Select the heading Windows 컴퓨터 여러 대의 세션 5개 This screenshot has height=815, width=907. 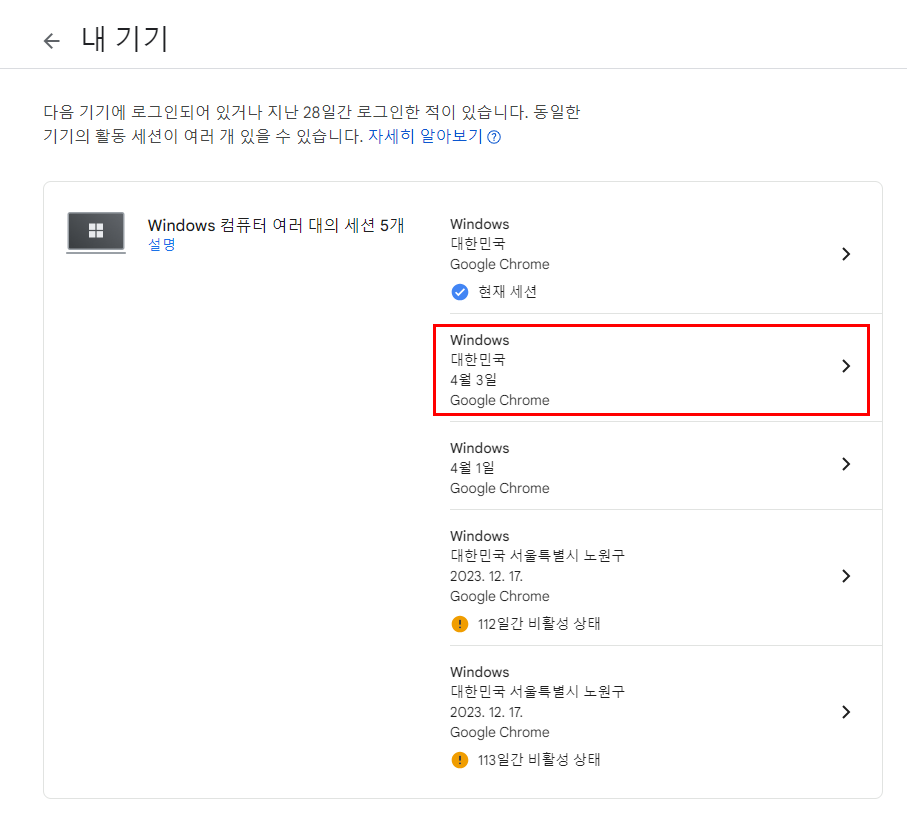tap(276, 225)
